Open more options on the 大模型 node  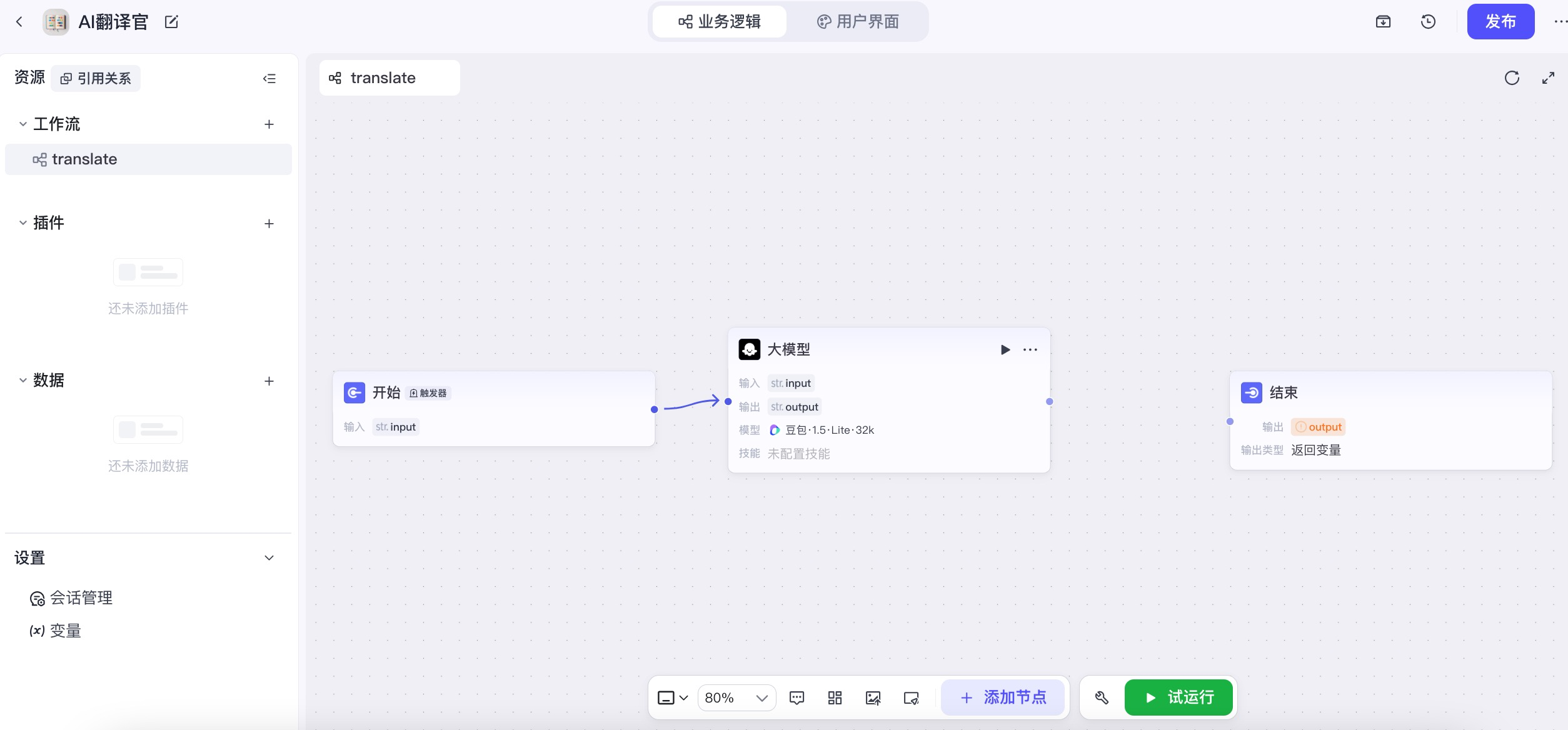point(1030,349)
